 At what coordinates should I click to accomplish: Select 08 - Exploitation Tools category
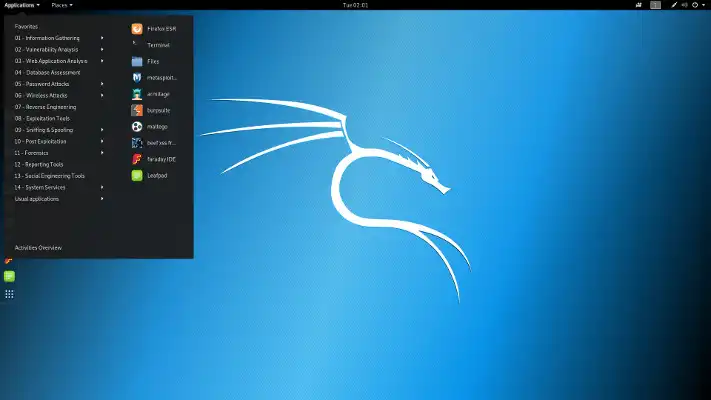tap(42, 118)
